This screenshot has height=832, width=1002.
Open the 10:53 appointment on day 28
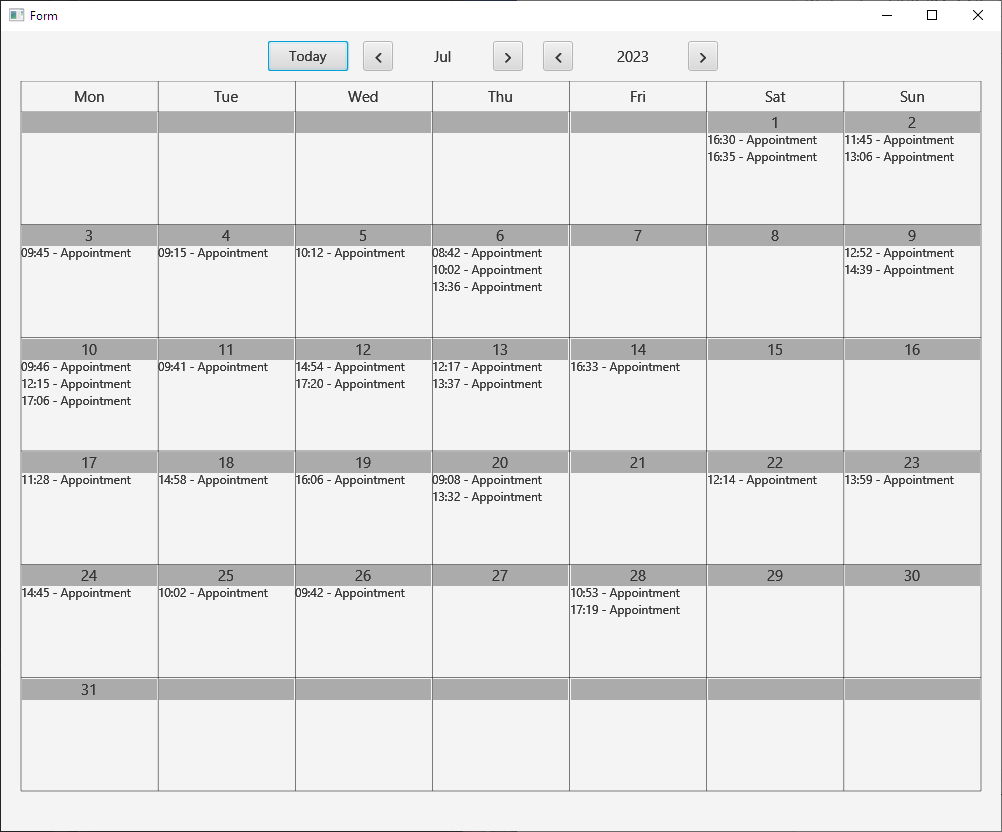click(x=625, y=593)
